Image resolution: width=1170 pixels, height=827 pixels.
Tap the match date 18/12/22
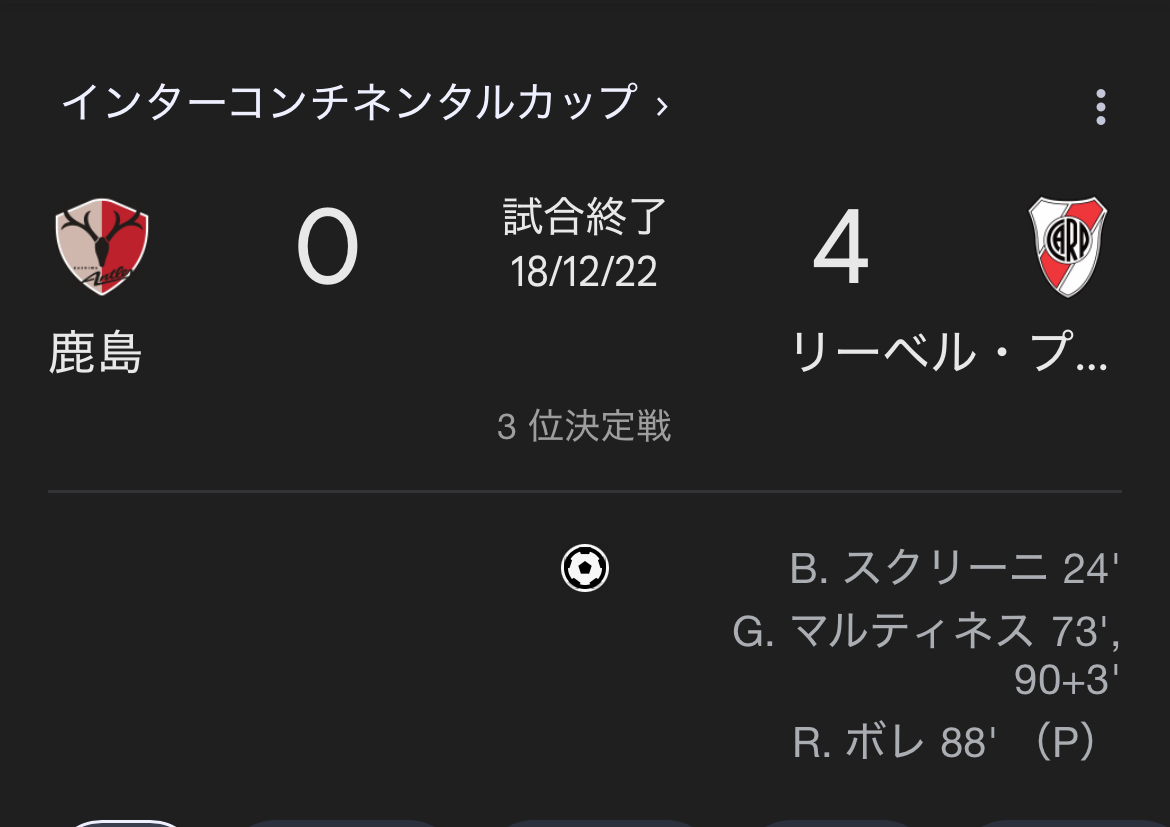(584, 271)
